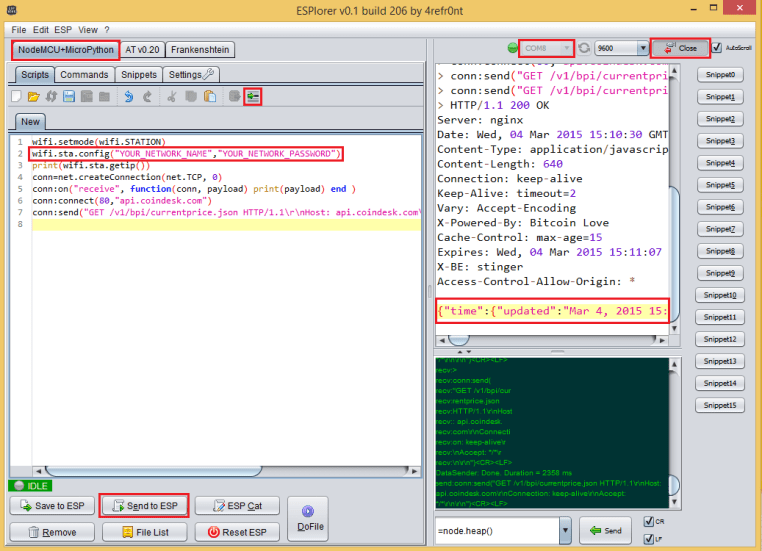762x551 pixels.
Task: Click the Send to ESP button
Action: 145,506
